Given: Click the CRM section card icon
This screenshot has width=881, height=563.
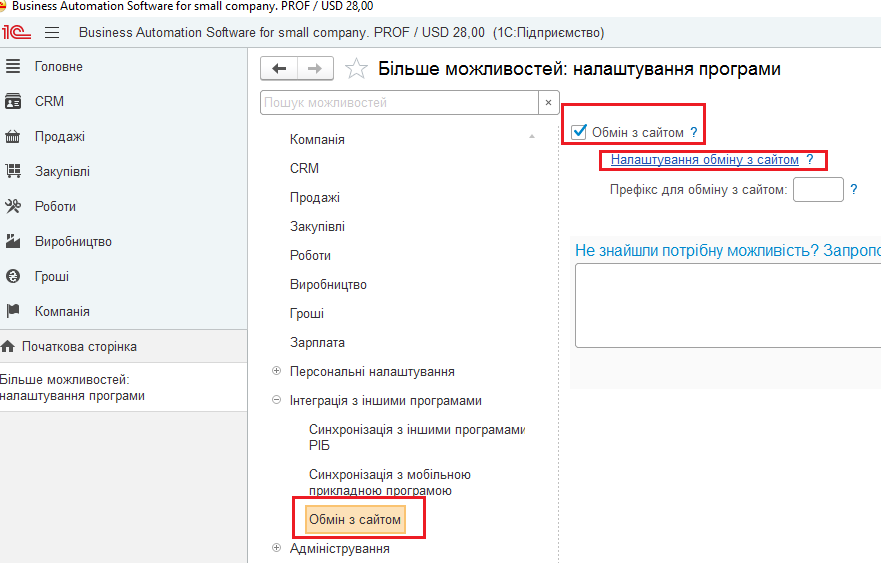Looking at the screenshot, I should (13, 102).
